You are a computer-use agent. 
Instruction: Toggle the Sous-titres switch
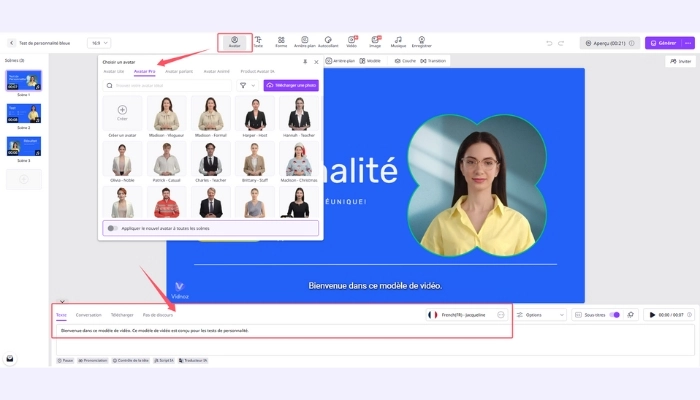[x=615, y=315]
